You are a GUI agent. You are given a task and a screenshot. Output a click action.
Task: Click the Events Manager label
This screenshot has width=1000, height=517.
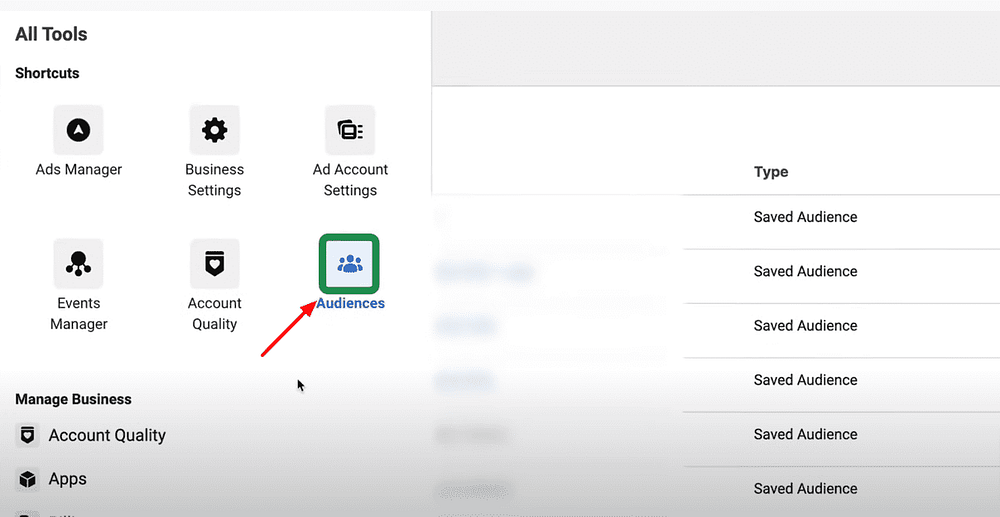[x=78, y=314]
